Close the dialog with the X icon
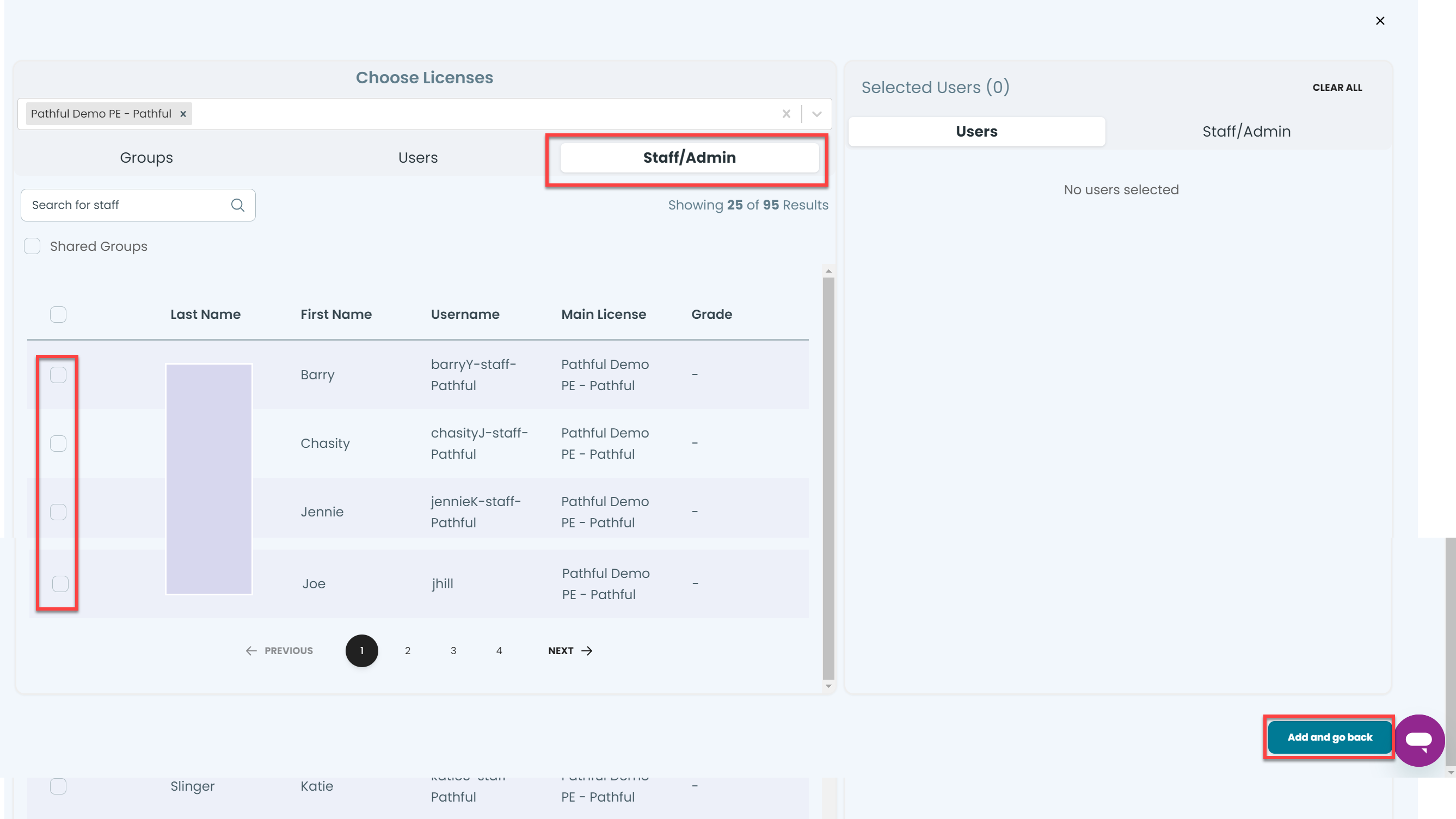 click(x=1380, y=21)
